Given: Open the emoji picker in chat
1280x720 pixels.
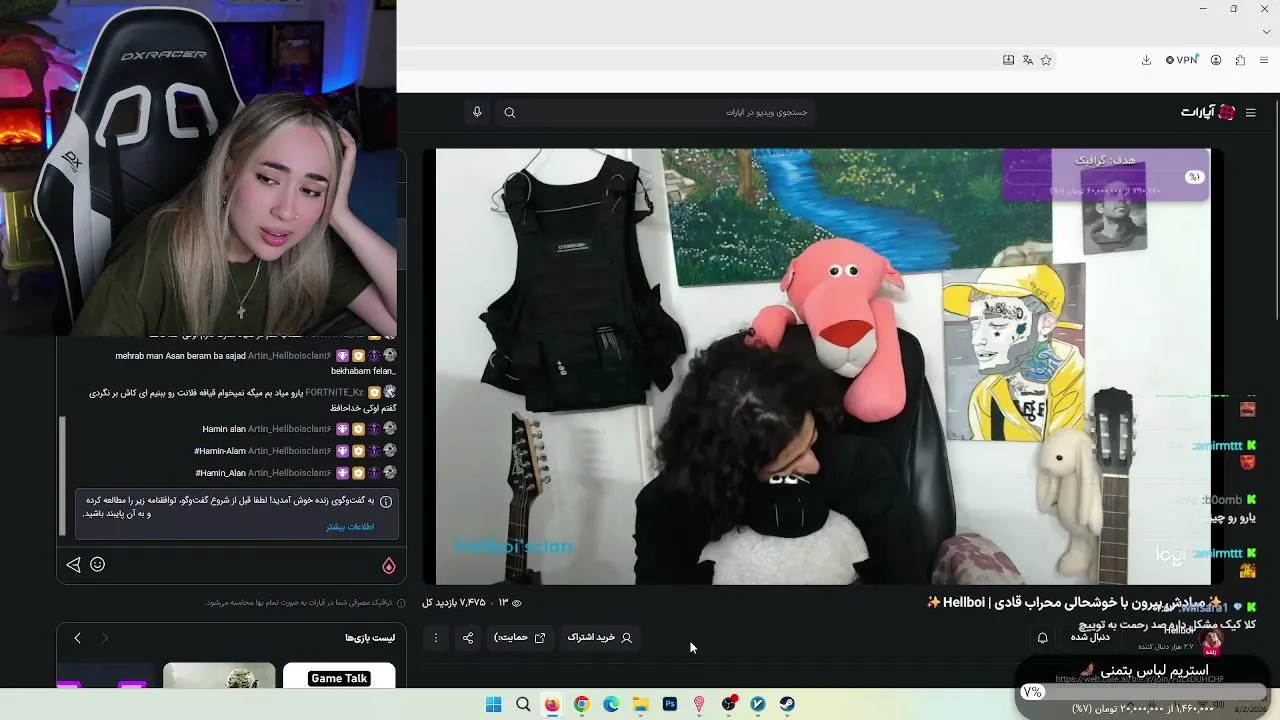Looking at the screenshot, I should pyautogui.click(x=98, y=564).
